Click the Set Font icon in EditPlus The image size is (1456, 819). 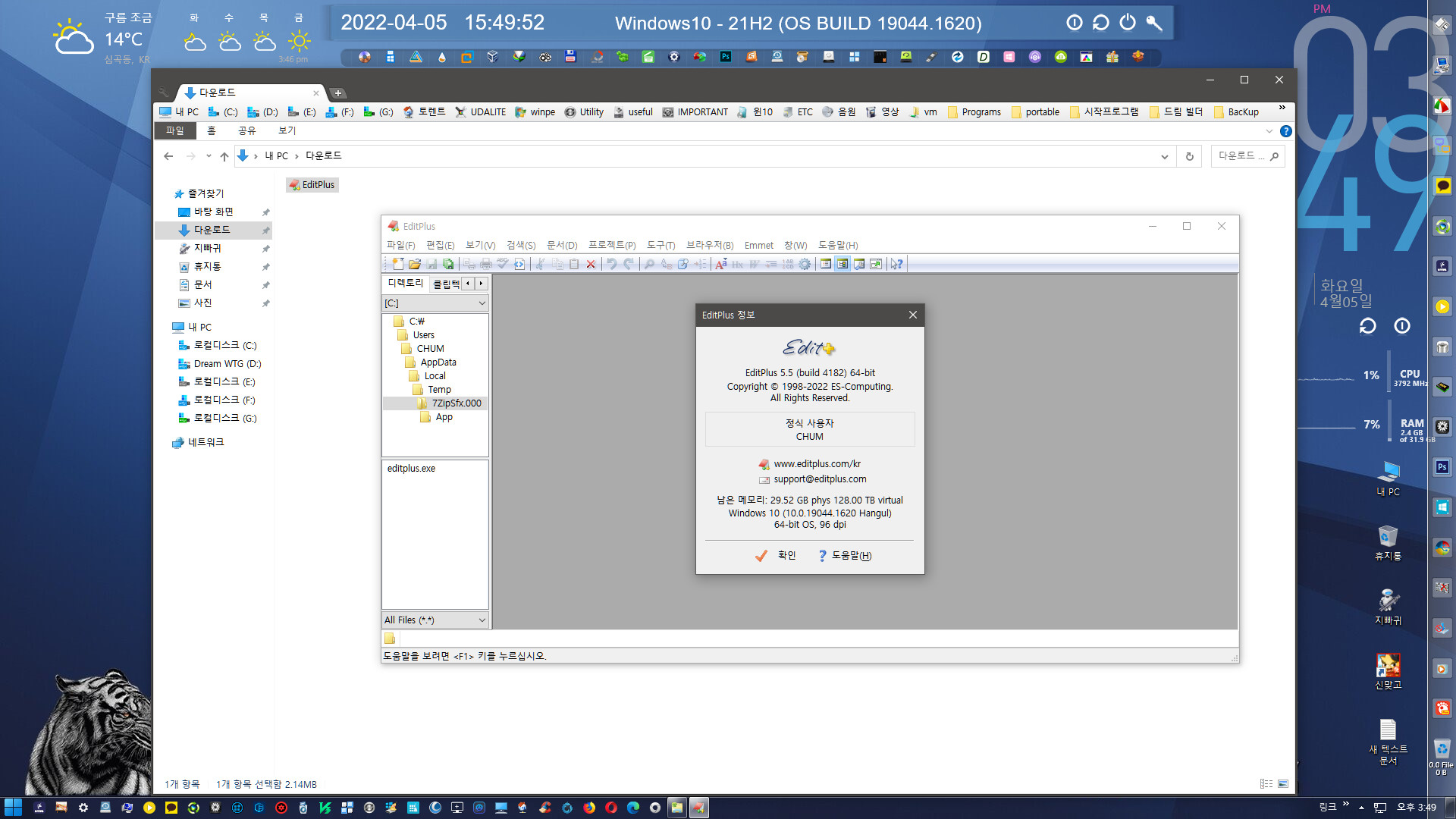[x=720, y=264]
